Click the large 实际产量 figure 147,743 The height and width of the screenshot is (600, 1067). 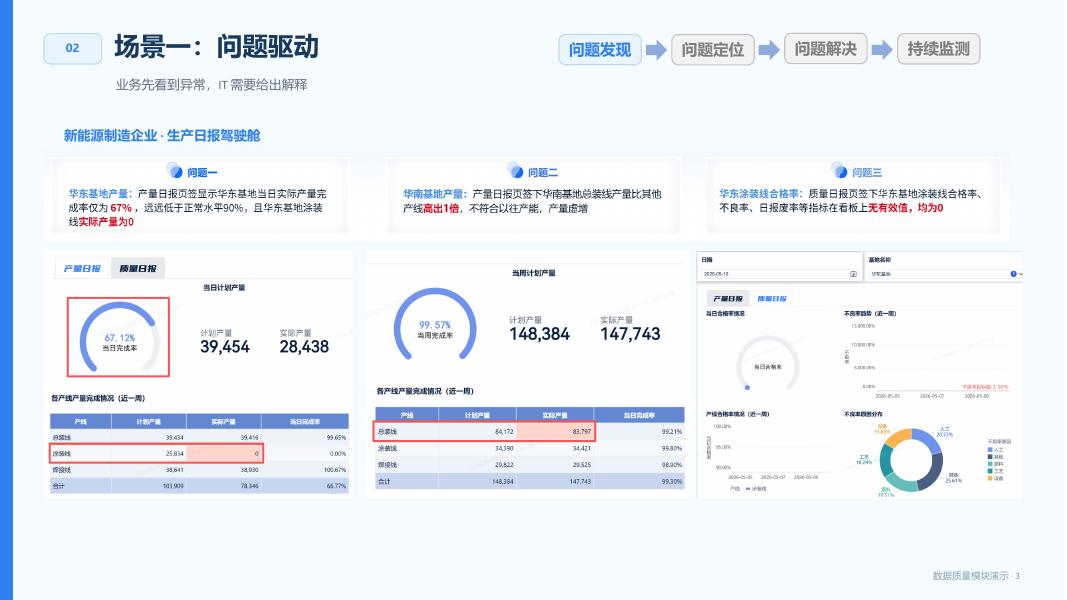[x=630, y=334]
